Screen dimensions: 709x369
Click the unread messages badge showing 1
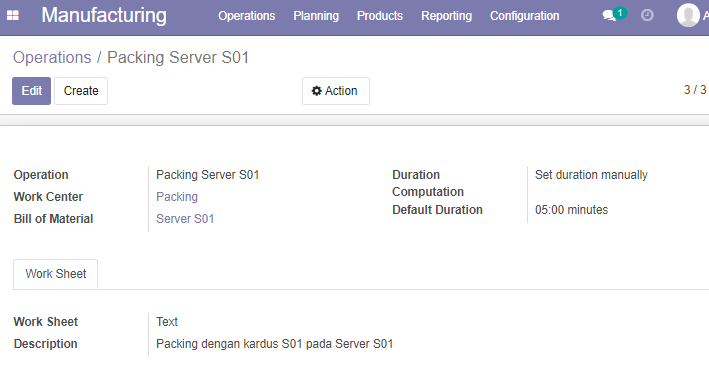[x=620, y=13]
